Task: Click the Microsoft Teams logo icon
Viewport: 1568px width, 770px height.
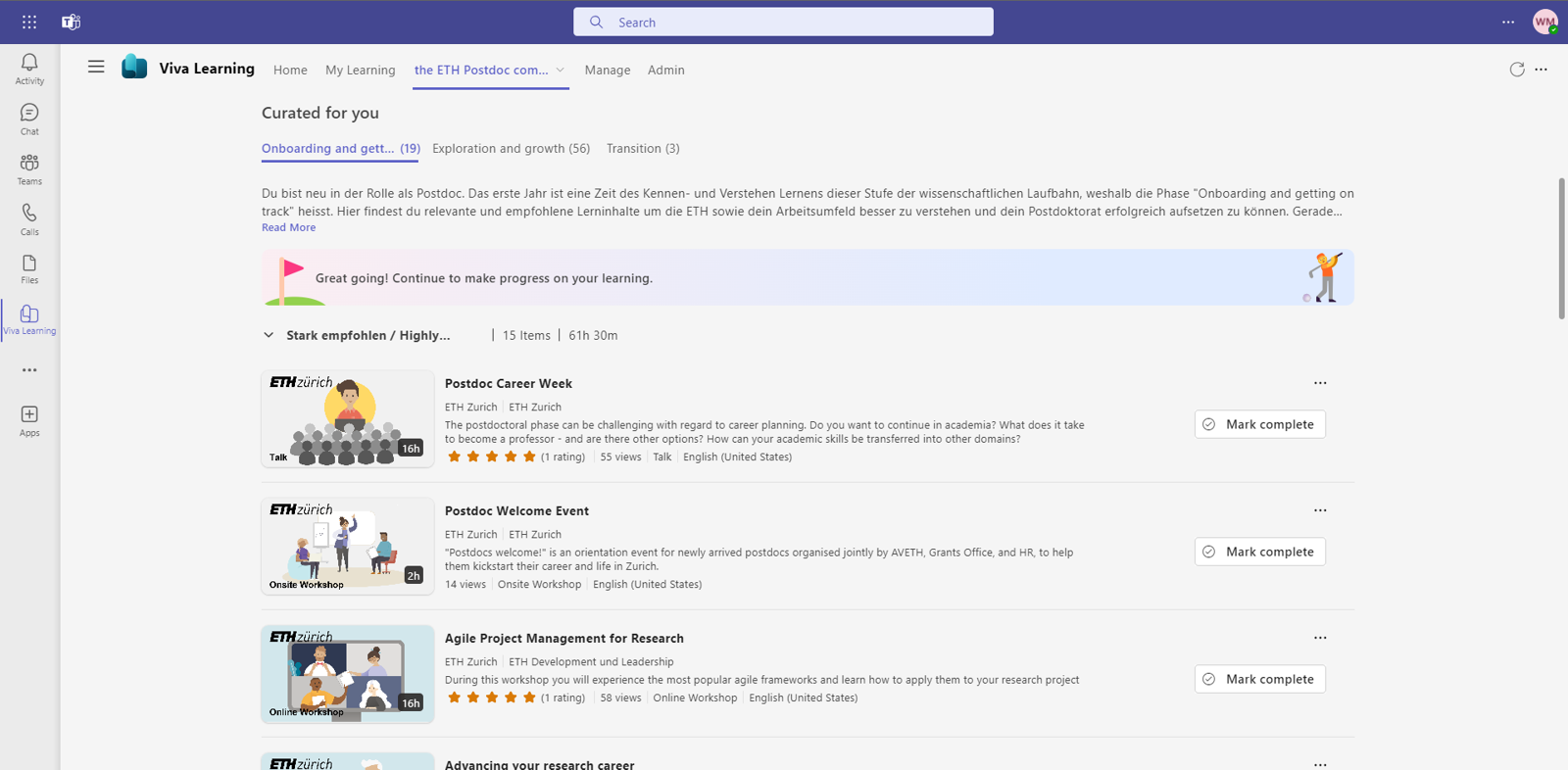Action: click(71, 22)
